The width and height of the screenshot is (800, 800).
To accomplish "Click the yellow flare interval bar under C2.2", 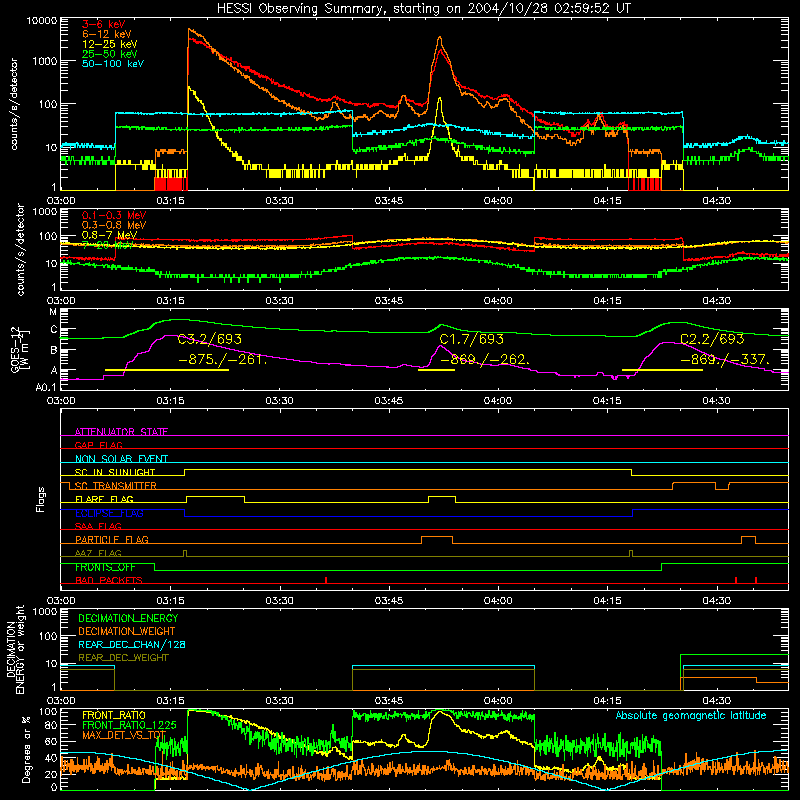I will click(x=662, y=370).
